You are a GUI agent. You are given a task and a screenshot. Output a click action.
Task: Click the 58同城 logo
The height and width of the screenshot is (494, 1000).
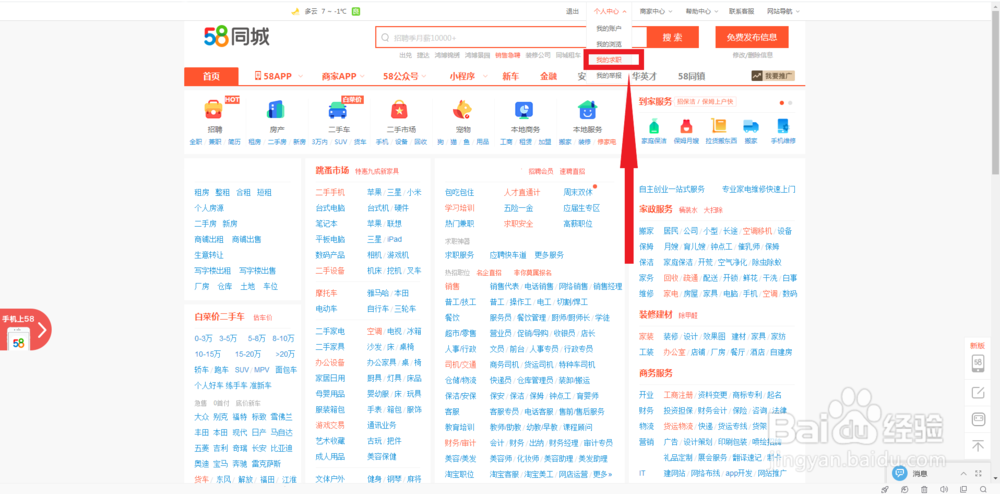click(x=237, y=37)
